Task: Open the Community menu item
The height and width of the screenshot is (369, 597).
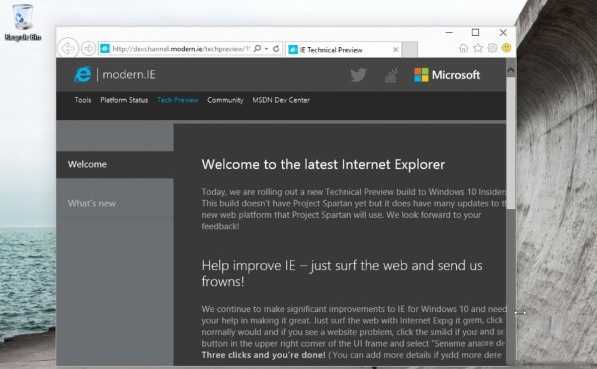Action: click(x=225, y=100)
